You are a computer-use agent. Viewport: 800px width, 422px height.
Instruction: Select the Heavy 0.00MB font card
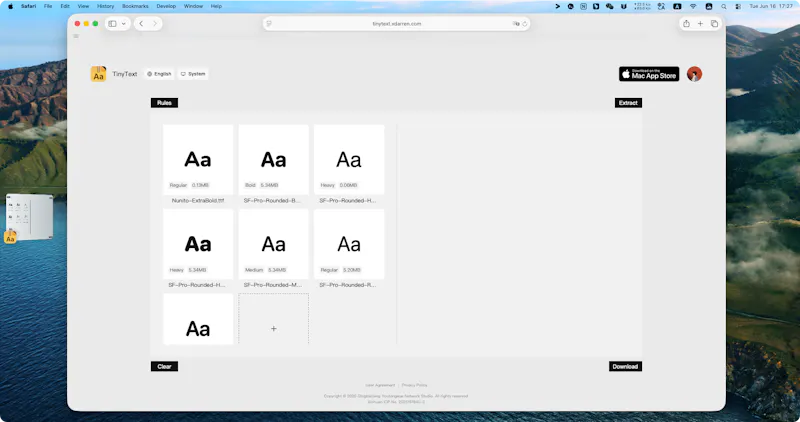coord(349,159)
